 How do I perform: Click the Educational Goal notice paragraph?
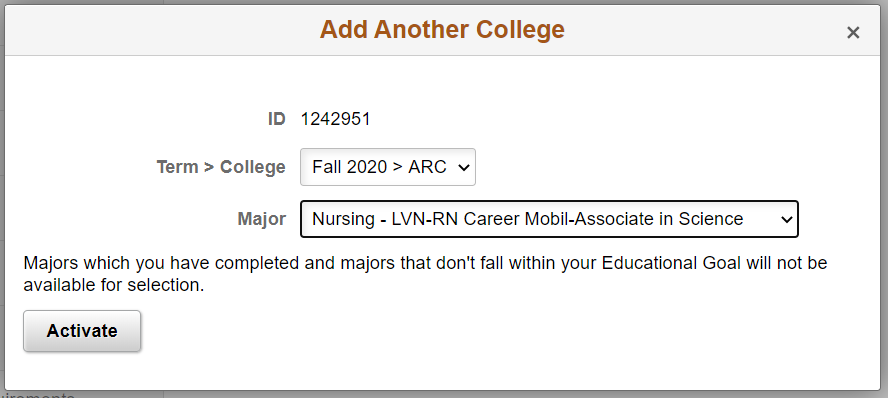[x=425, y=274]
